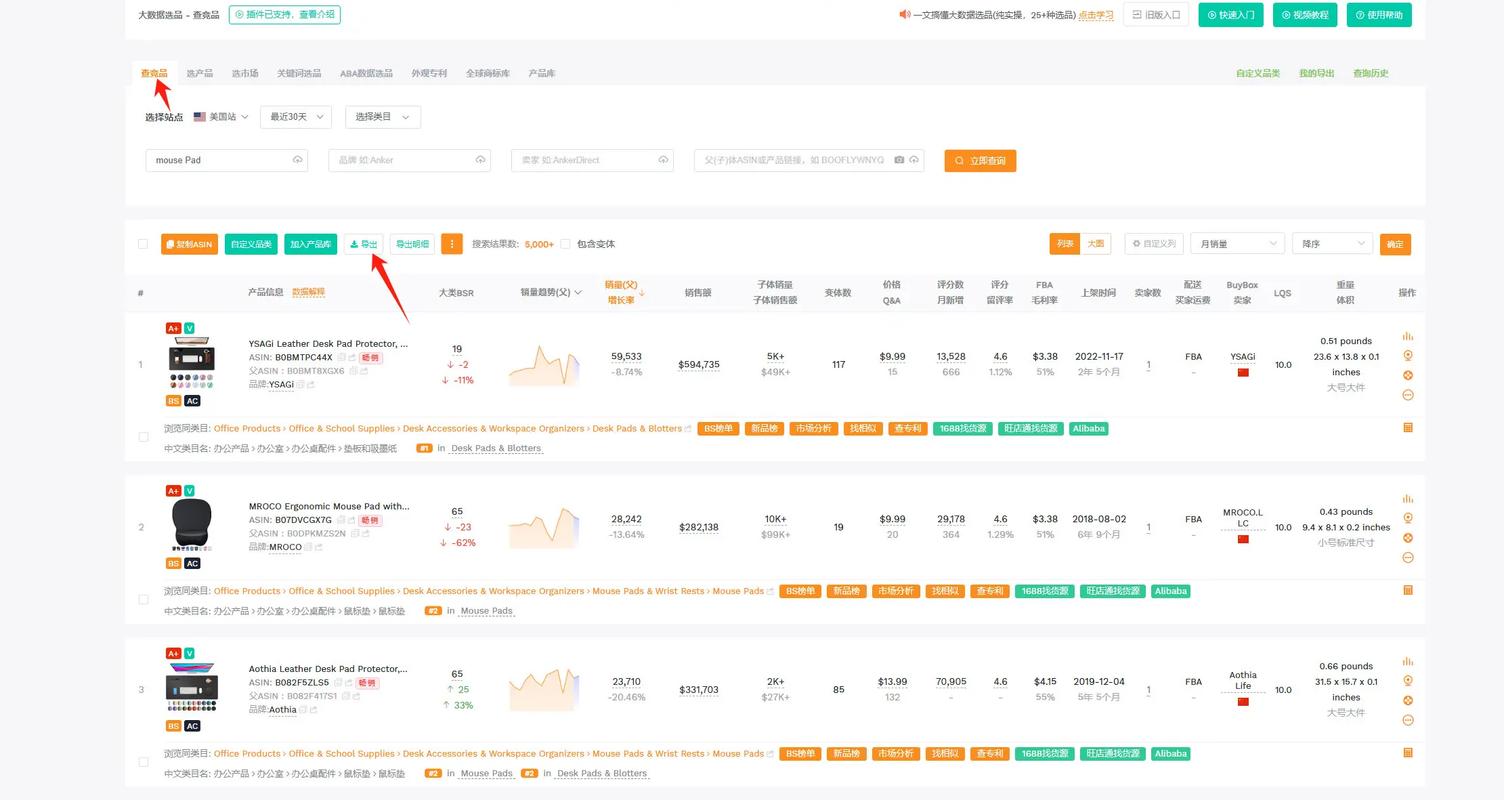Image resolution: width=1504 pixels, height=800 pixels.
Task: Click the AC badge on Aothia product
Action: (x=192, y=726)
